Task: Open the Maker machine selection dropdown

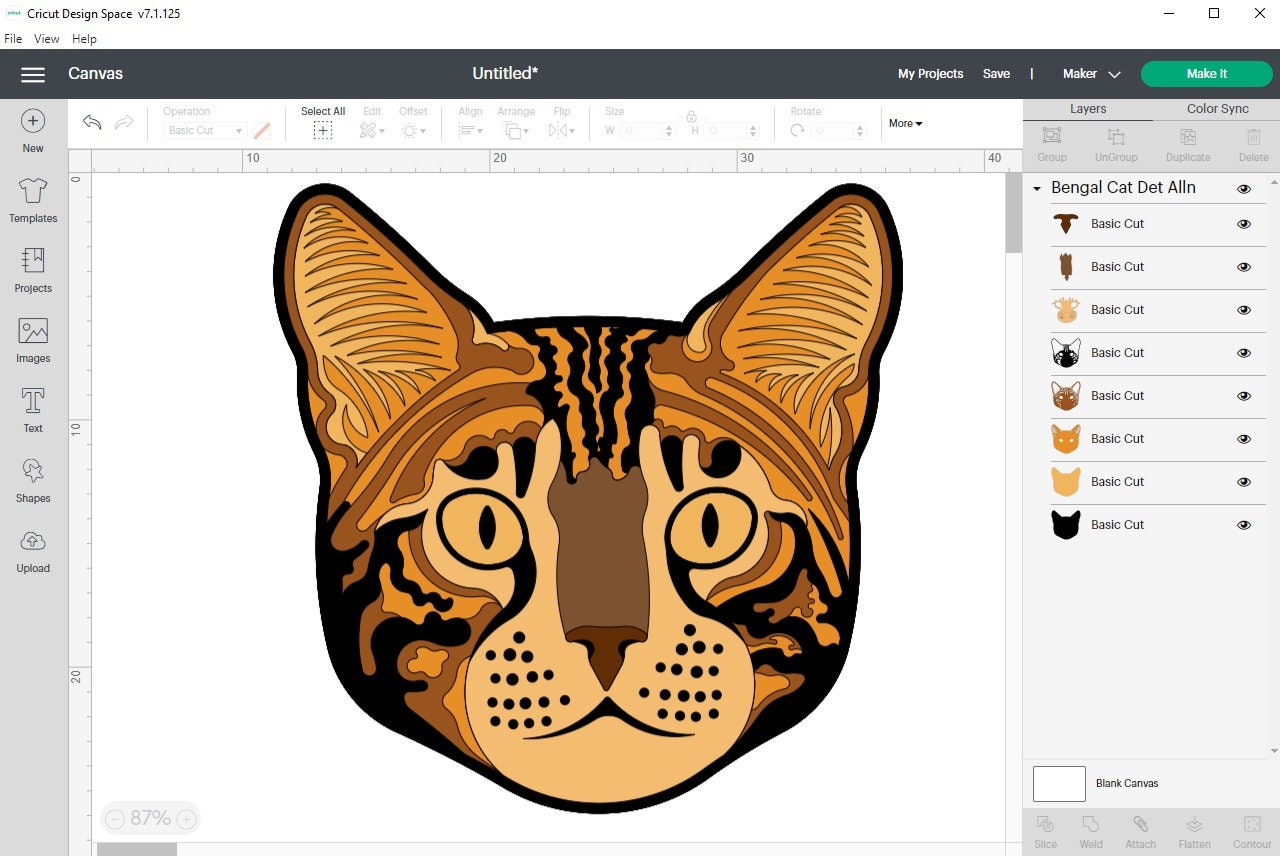Action: 1114,73
